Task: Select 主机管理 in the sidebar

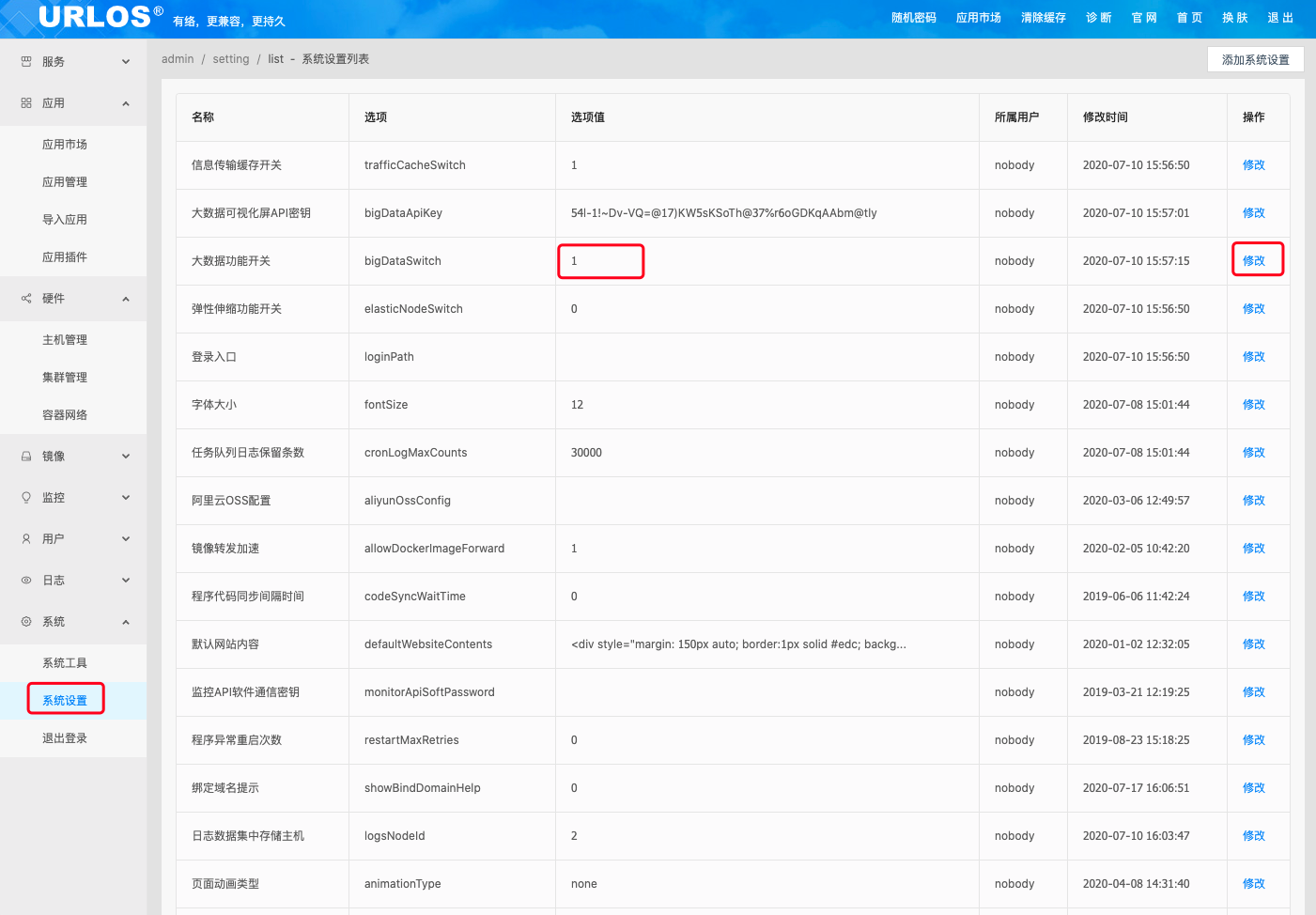Action: [x=65, y=340]
